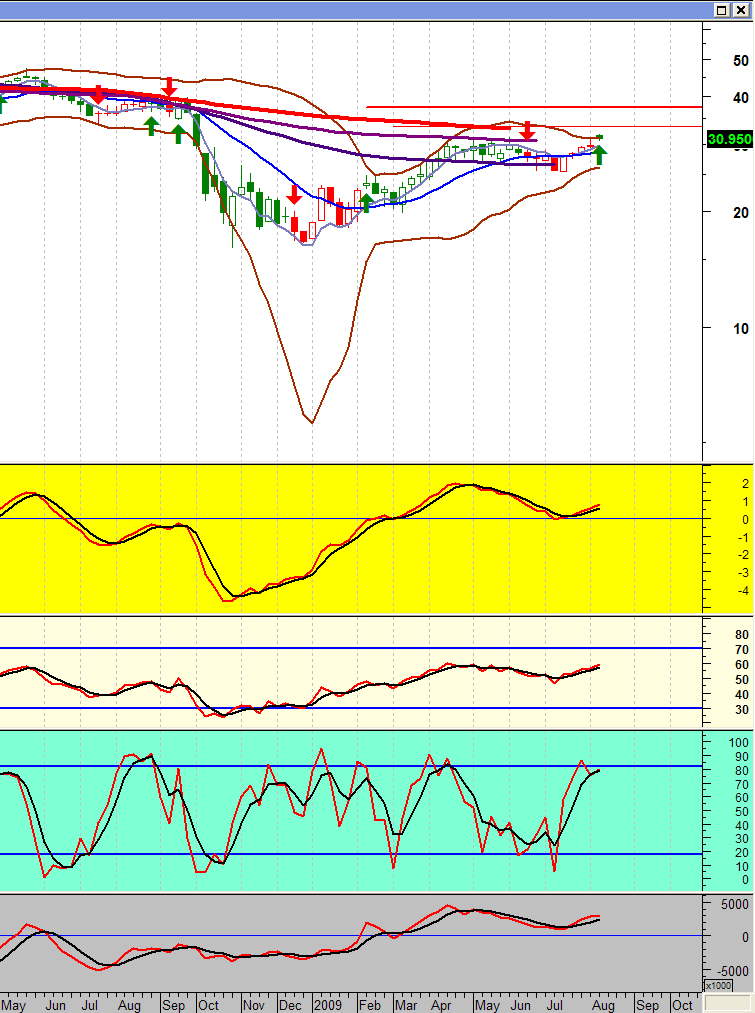Click the -5000 value on gray panel axis
Image resolution: width=755 pixels, height=1013 pixels.
pos(732,971)
